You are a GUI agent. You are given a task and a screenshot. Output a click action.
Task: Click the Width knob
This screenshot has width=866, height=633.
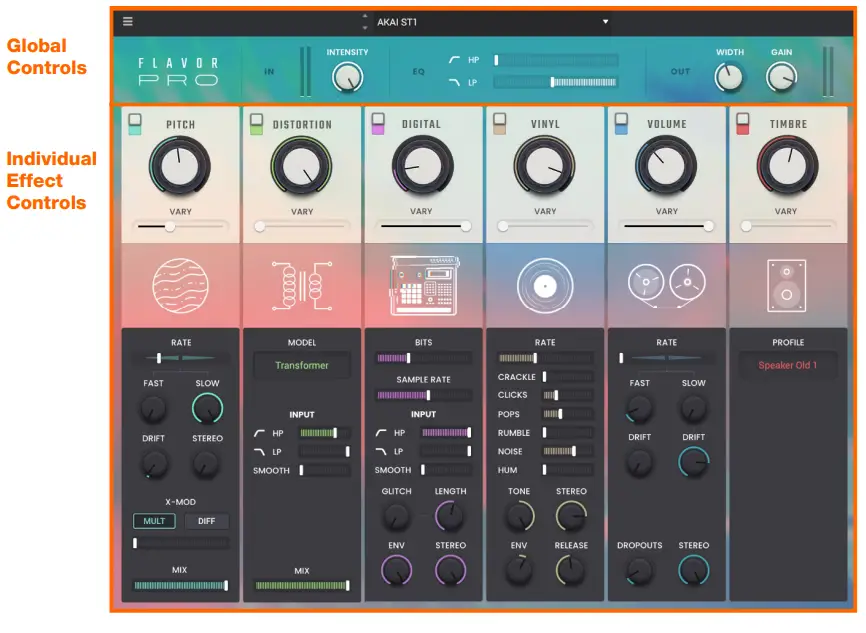tap(729, 77)
